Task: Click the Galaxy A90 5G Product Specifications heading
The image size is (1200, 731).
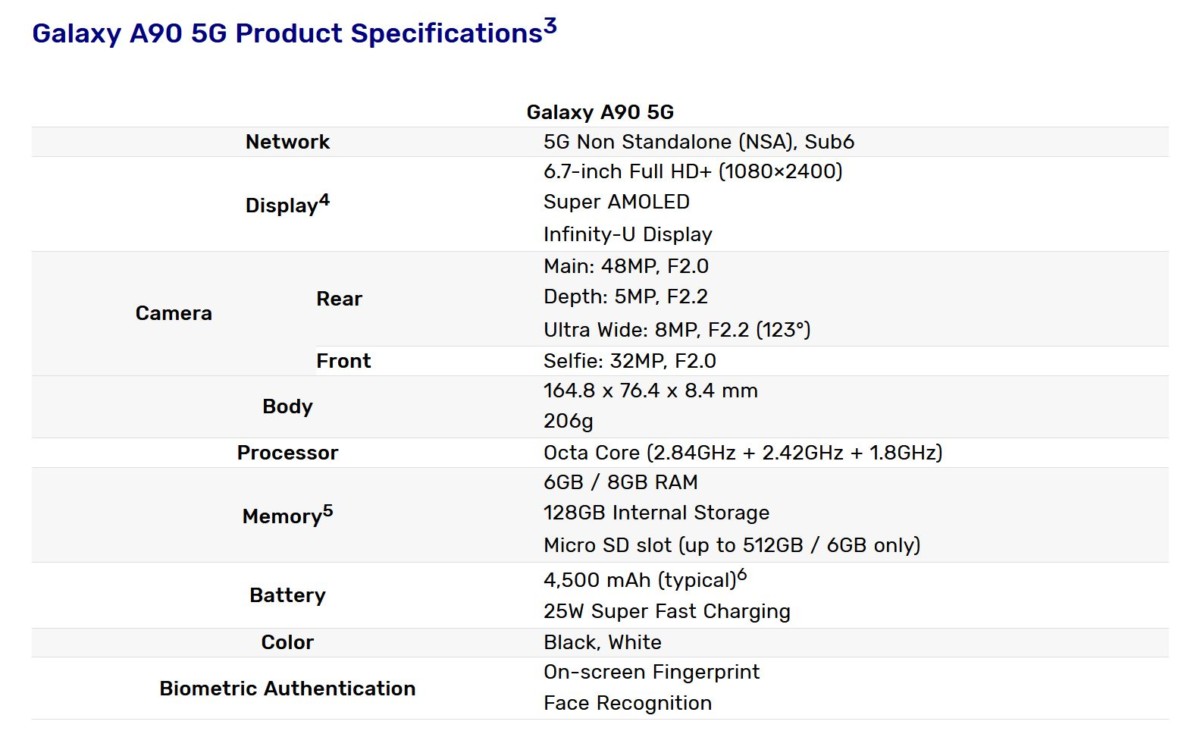Action: coord(287,33)
